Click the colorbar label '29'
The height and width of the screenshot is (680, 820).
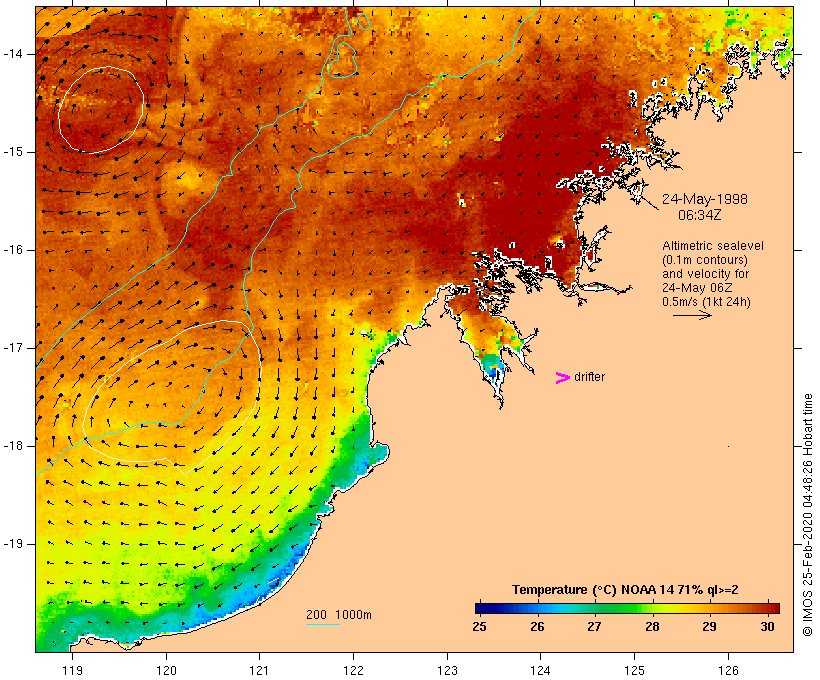coord(709,627)
